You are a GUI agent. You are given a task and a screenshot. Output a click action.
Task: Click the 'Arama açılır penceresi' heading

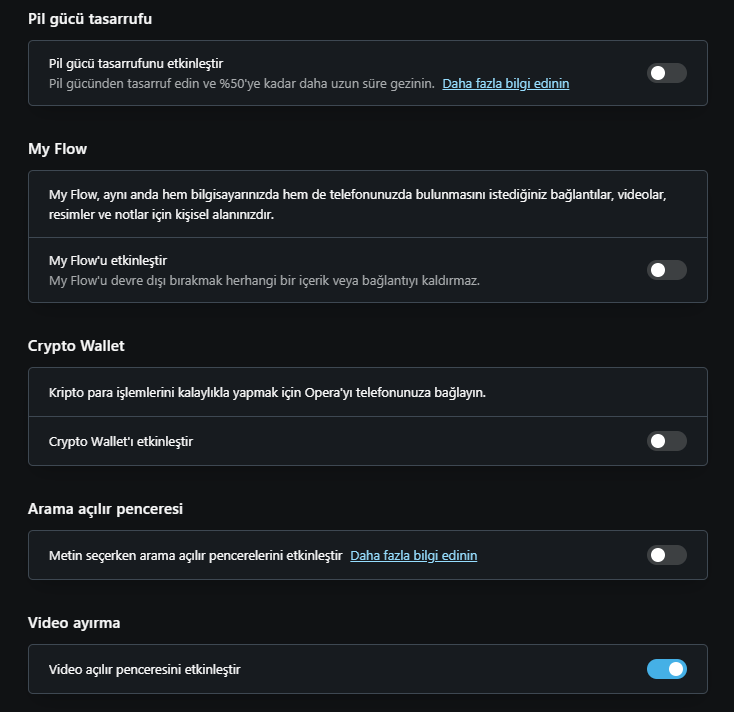[105, 508]
